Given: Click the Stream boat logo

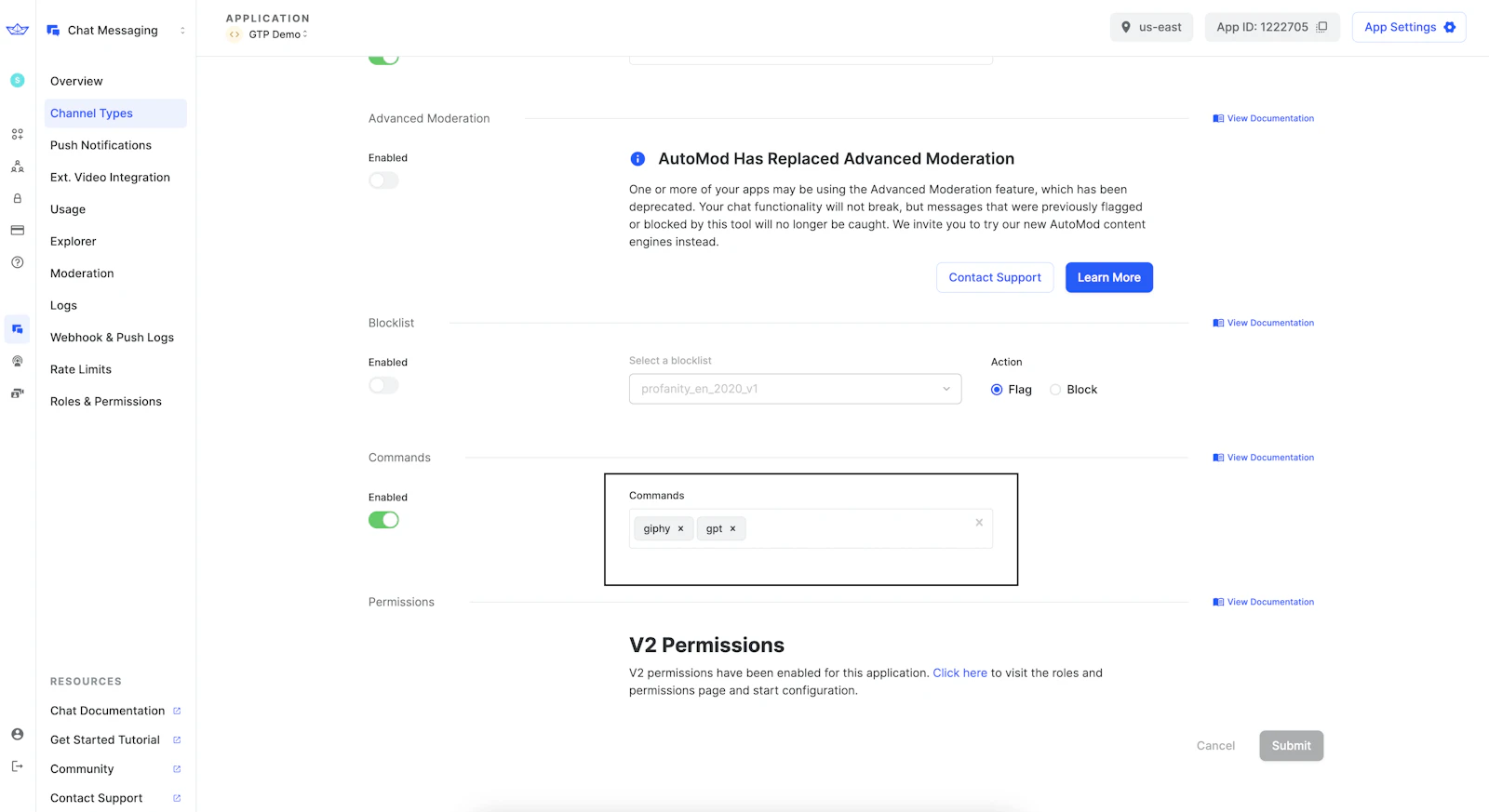Looking at the screenshot, I should [x=17, y=30].
